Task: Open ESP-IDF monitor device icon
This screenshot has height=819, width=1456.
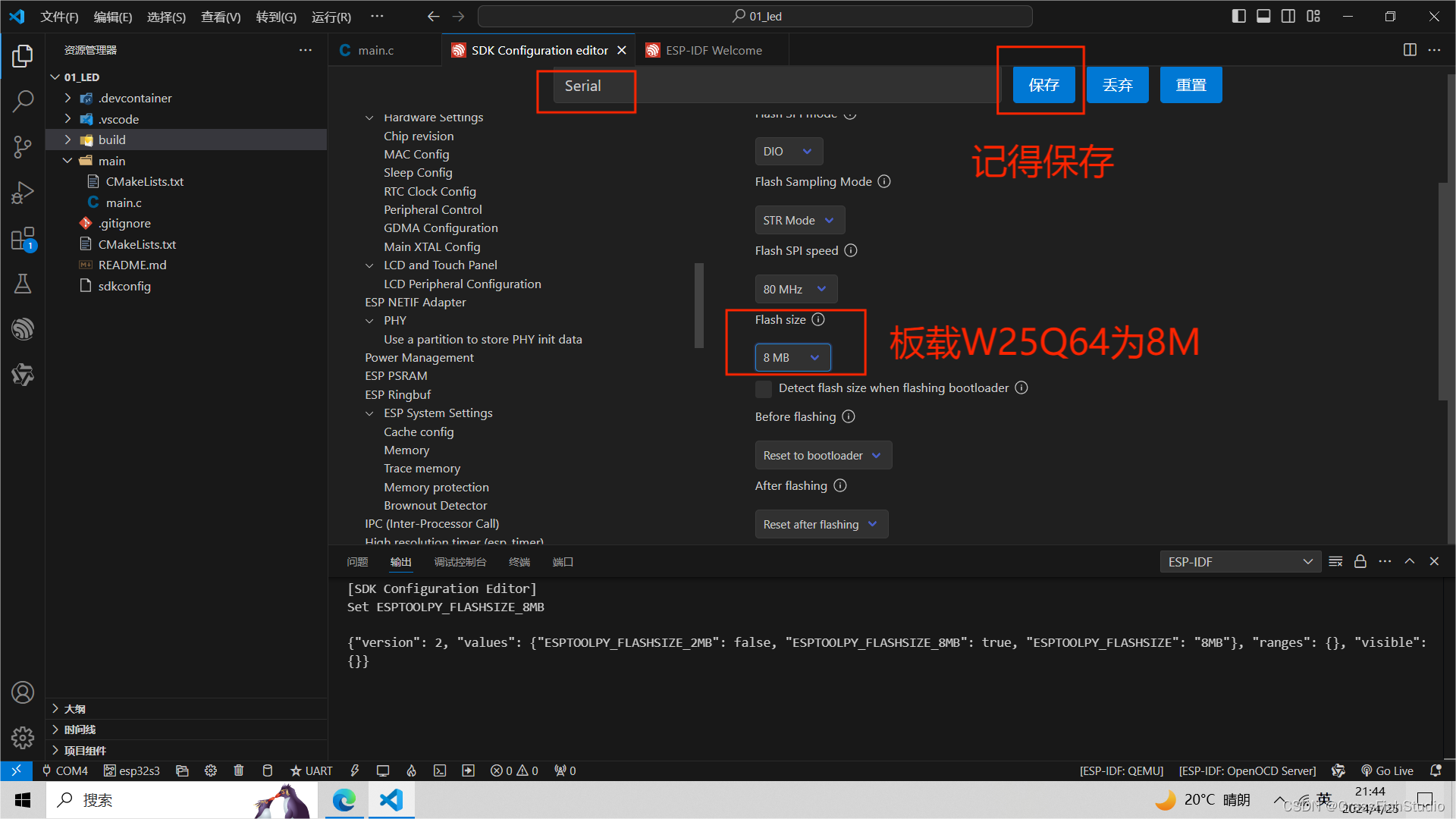Action: click(383, 770)
